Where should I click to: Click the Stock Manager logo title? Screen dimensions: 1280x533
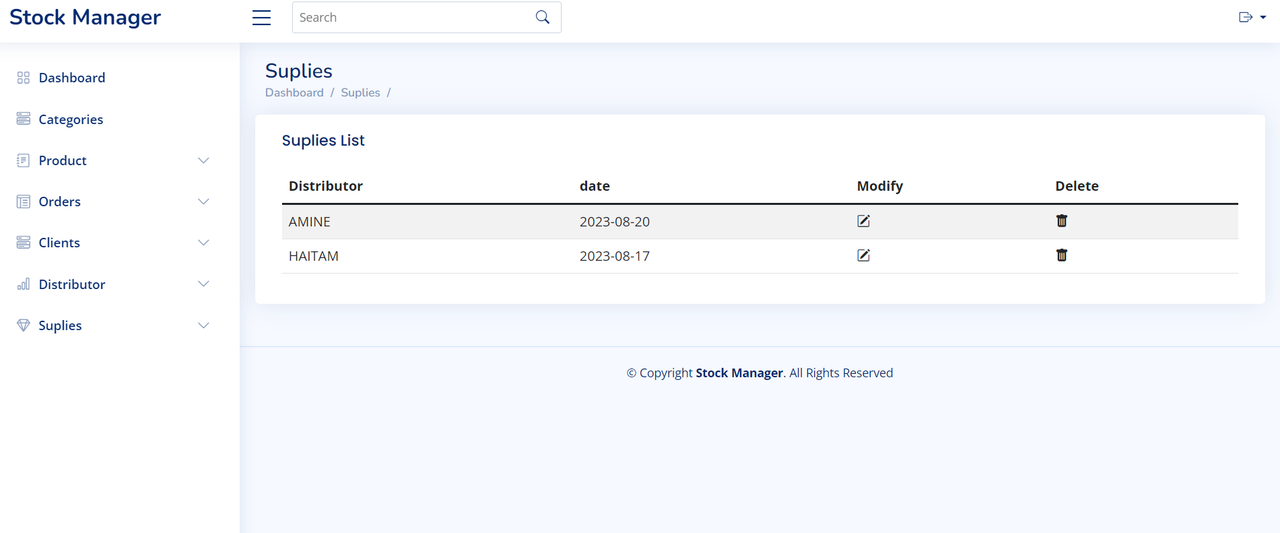coord(85,17)
